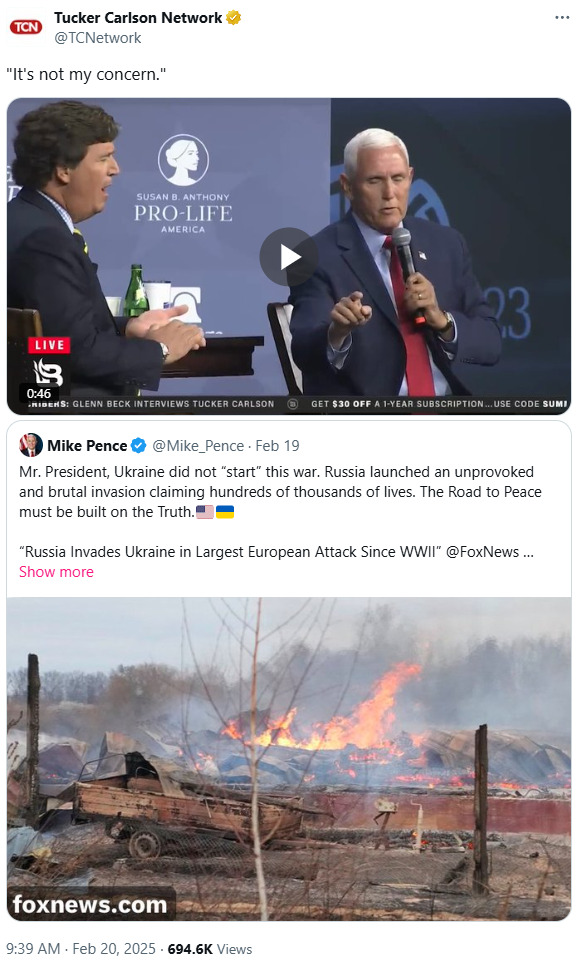
Task: Click the Feb 19 quoted tweet date
Action: pos(277,445)
